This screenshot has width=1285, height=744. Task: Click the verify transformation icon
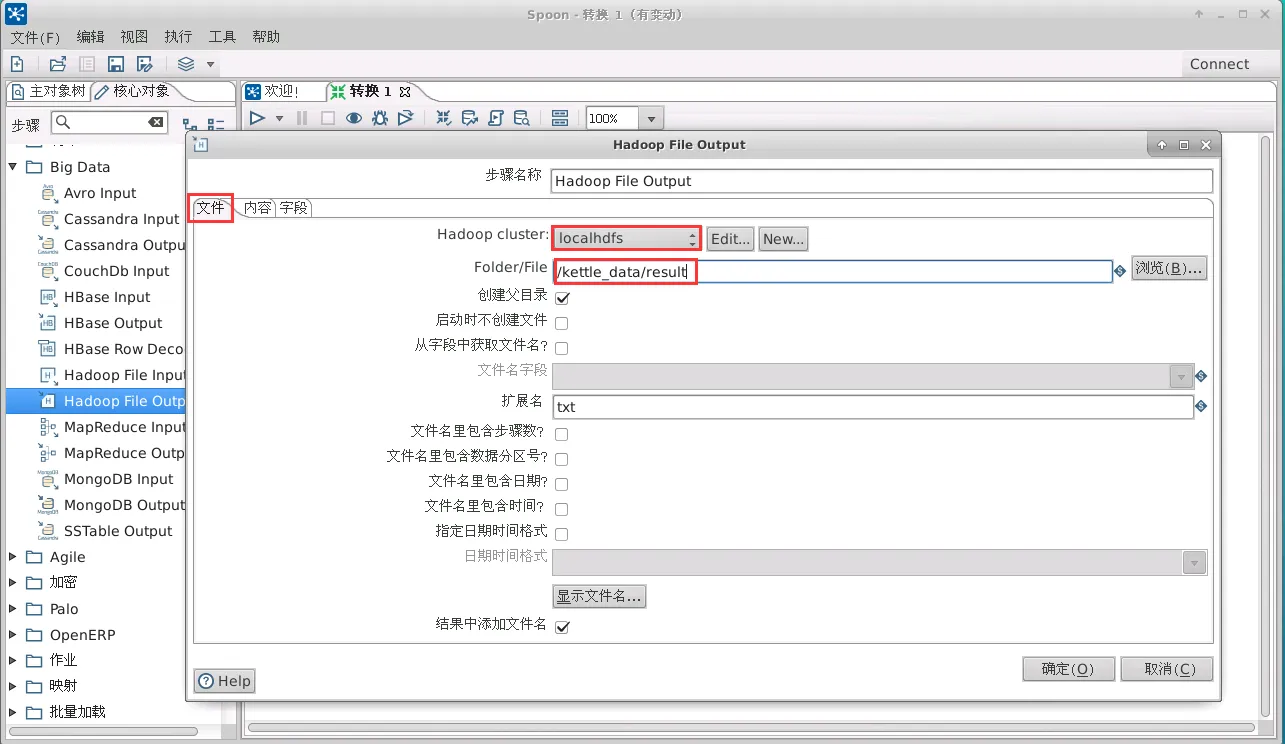pos(444,118)
